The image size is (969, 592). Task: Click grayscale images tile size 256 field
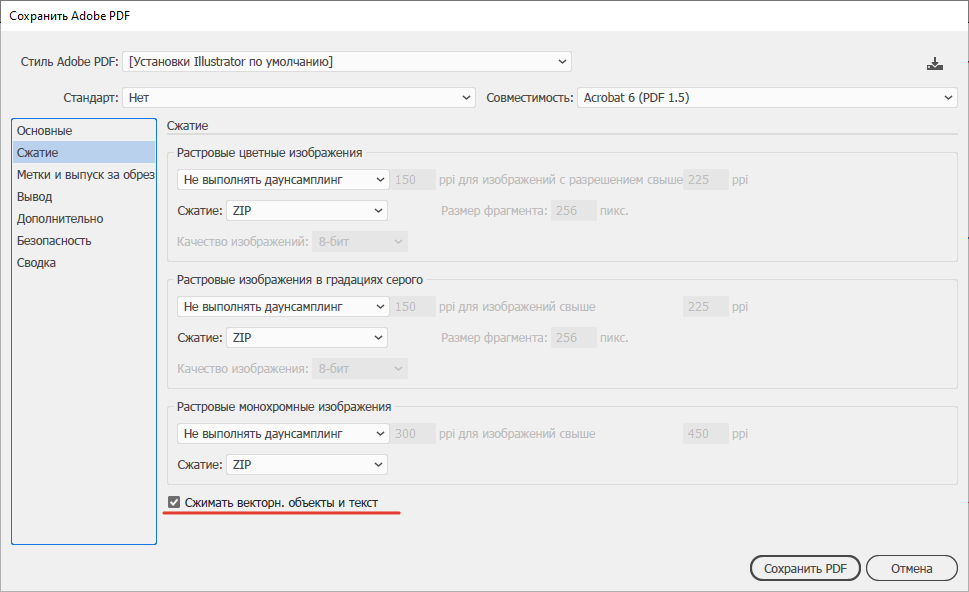tap(573, 337)
